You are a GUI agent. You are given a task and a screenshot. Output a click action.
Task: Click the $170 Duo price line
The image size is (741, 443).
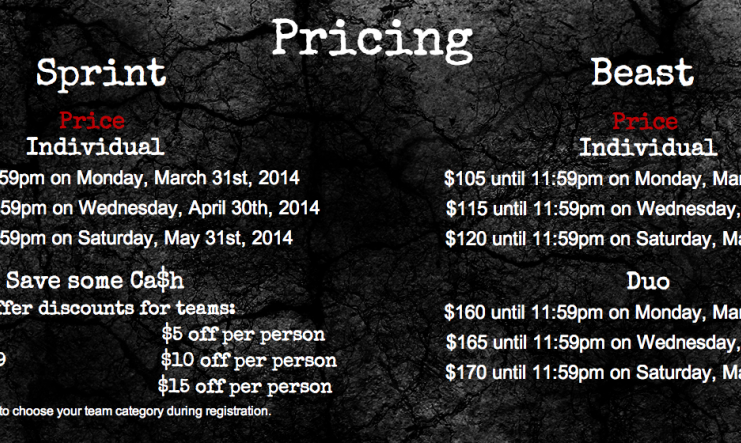pyautogui.click(x=593, y=373)
